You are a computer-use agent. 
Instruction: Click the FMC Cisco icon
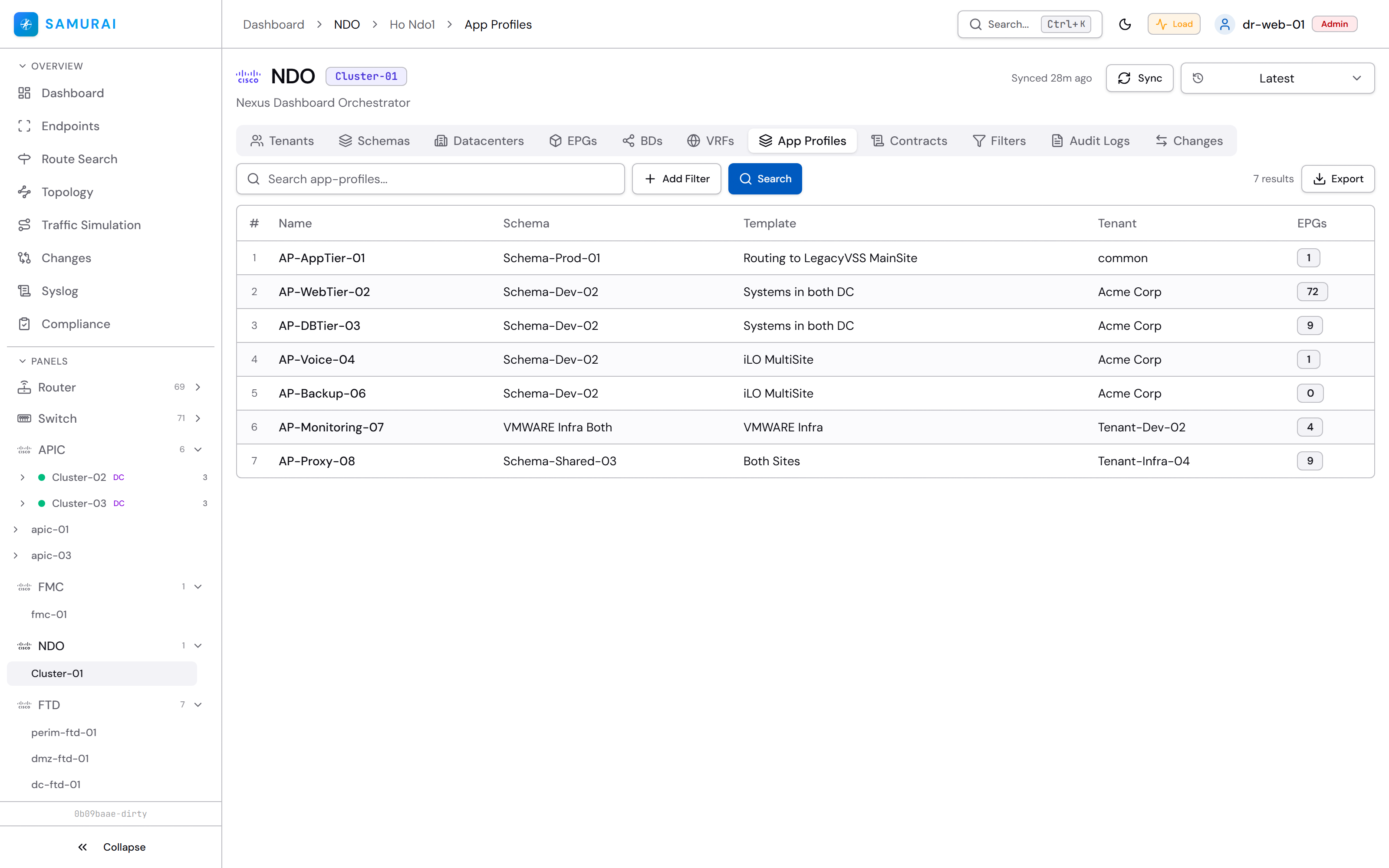click(x=24, y=587)
